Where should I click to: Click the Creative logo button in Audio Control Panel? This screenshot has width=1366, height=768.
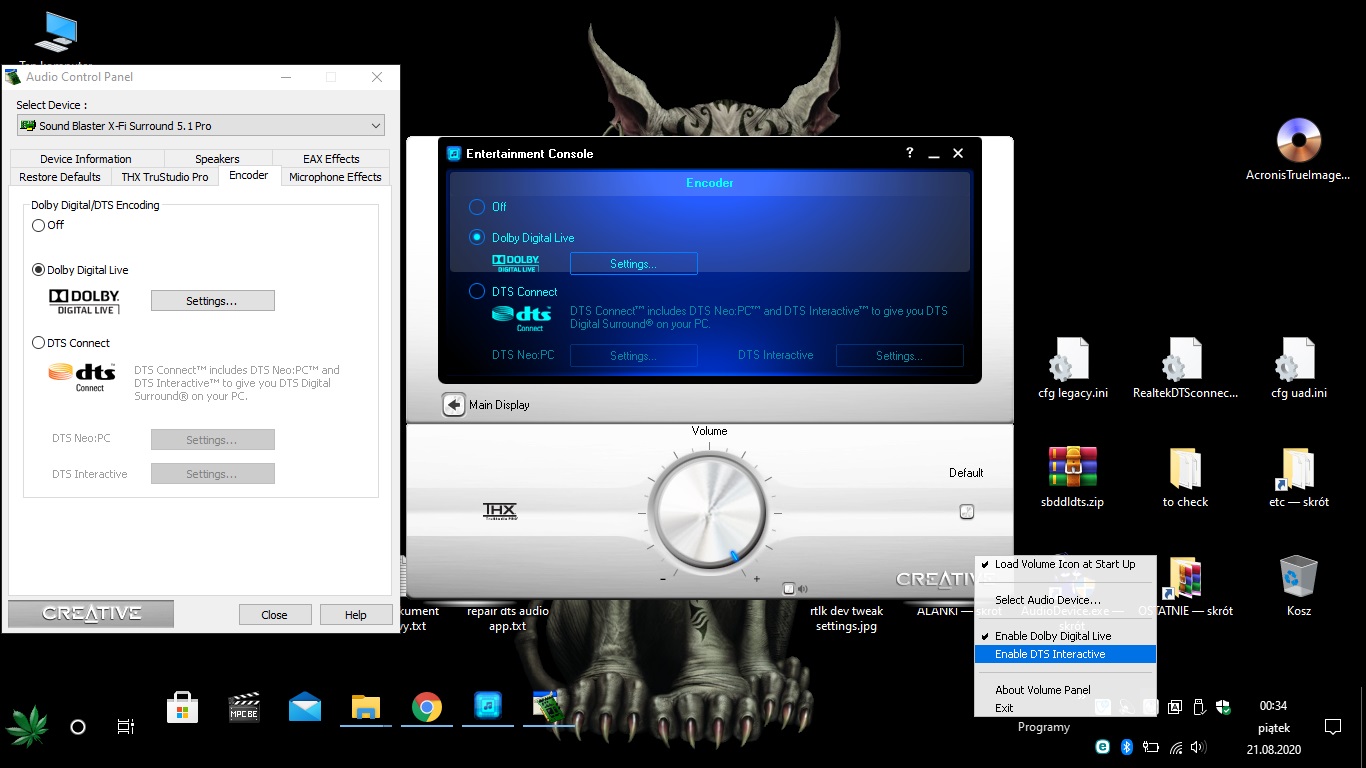pyautogui.click(x=91, y=614)
